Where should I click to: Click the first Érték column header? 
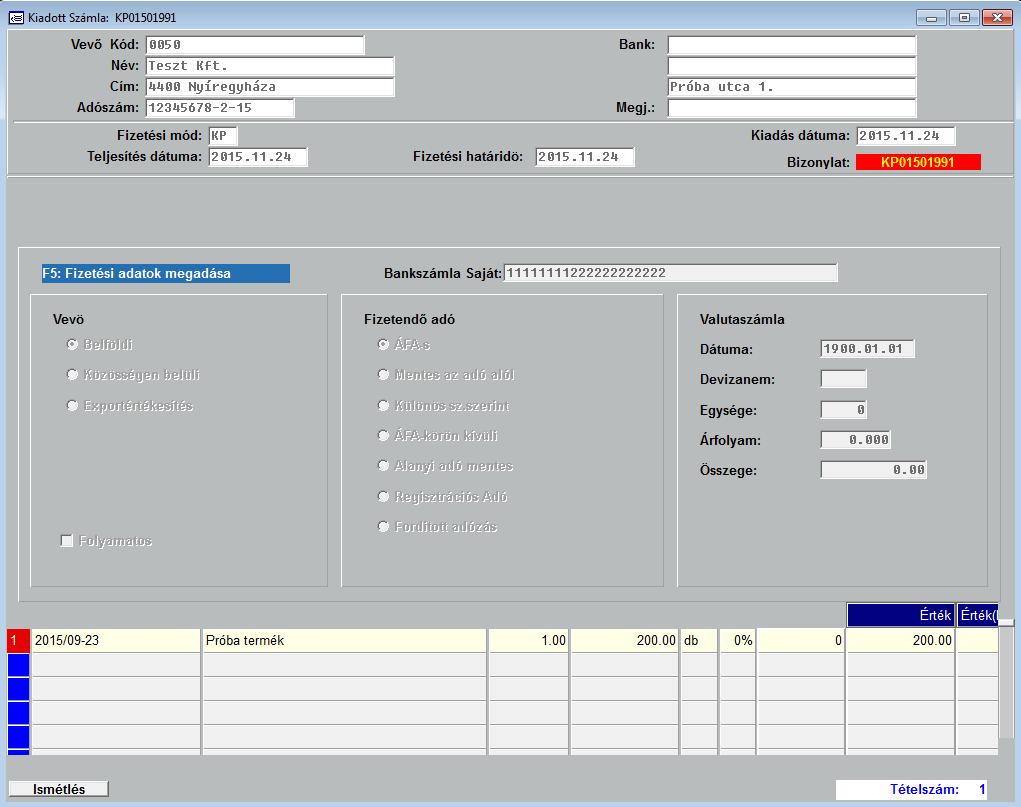point(901,615)
